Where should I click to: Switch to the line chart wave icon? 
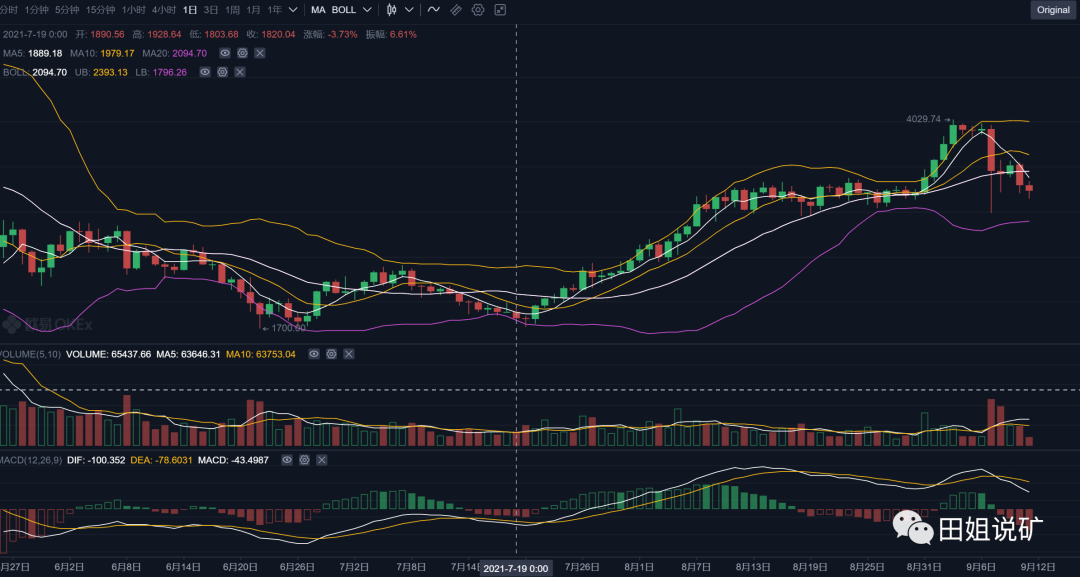click(x=433, y=10)
